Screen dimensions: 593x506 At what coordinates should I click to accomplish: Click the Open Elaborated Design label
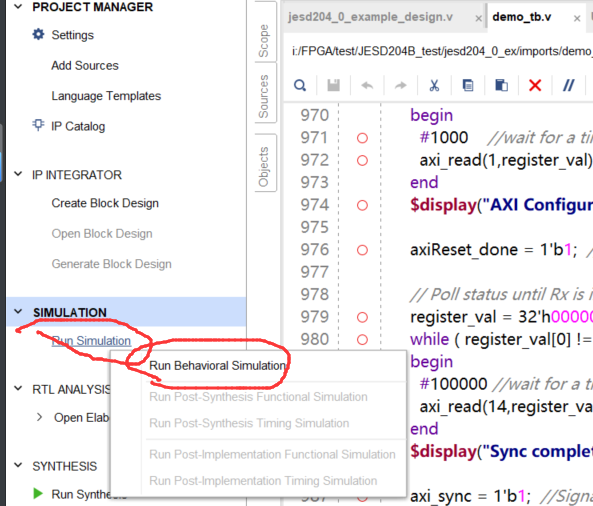(x=82, y=418)
